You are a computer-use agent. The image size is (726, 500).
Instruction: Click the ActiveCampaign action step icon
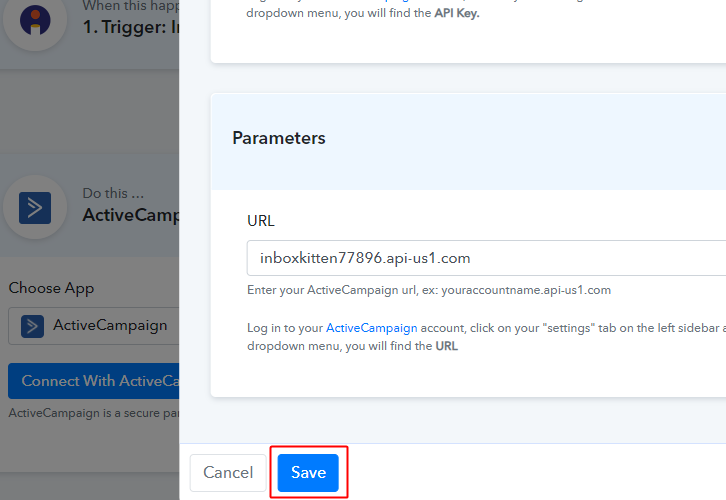coord(35,206)
